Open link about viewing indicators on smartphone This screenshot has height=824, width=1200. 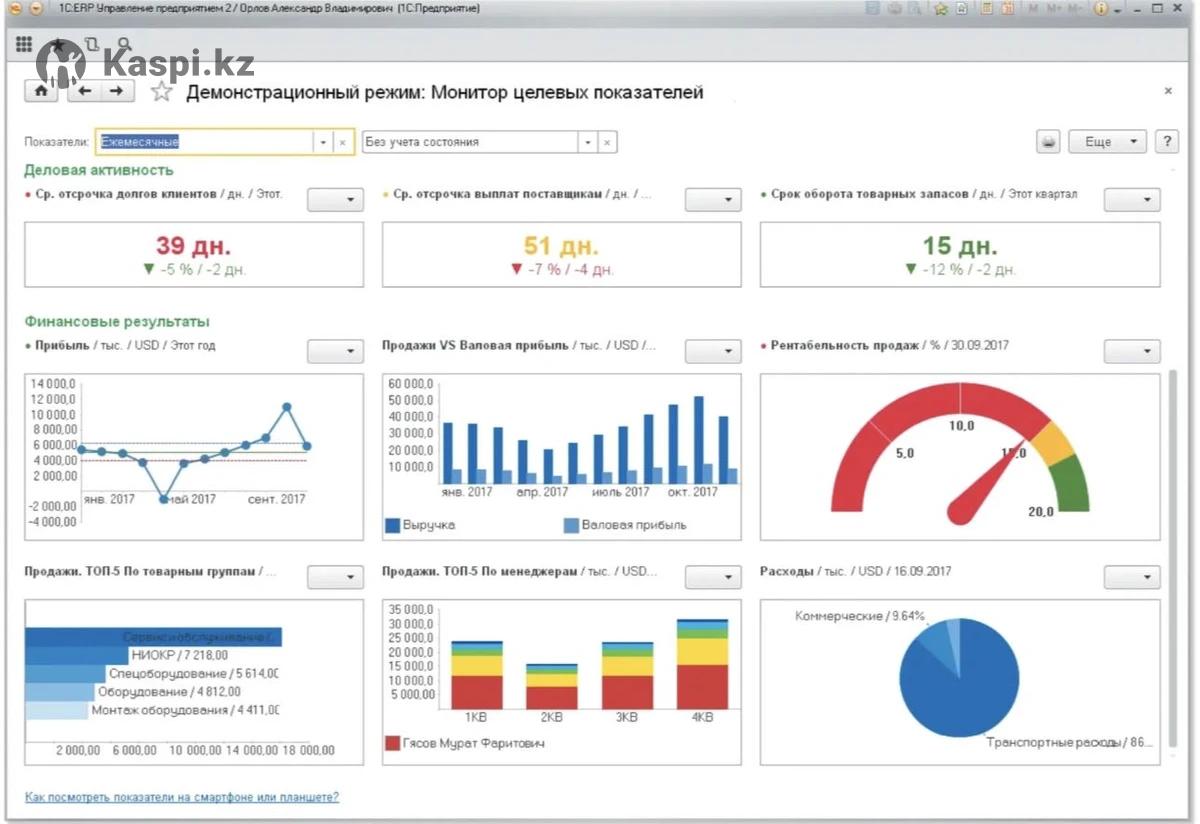tap(181, 797)
